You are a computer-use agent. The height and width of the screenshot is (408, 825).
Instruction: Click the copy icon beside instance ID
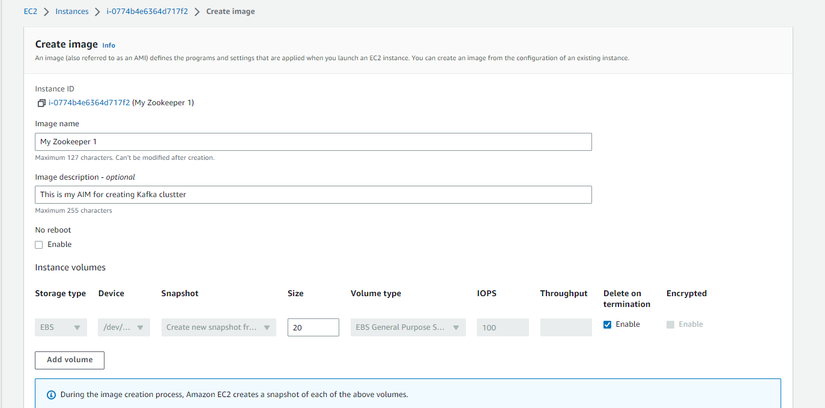[41, 103]
